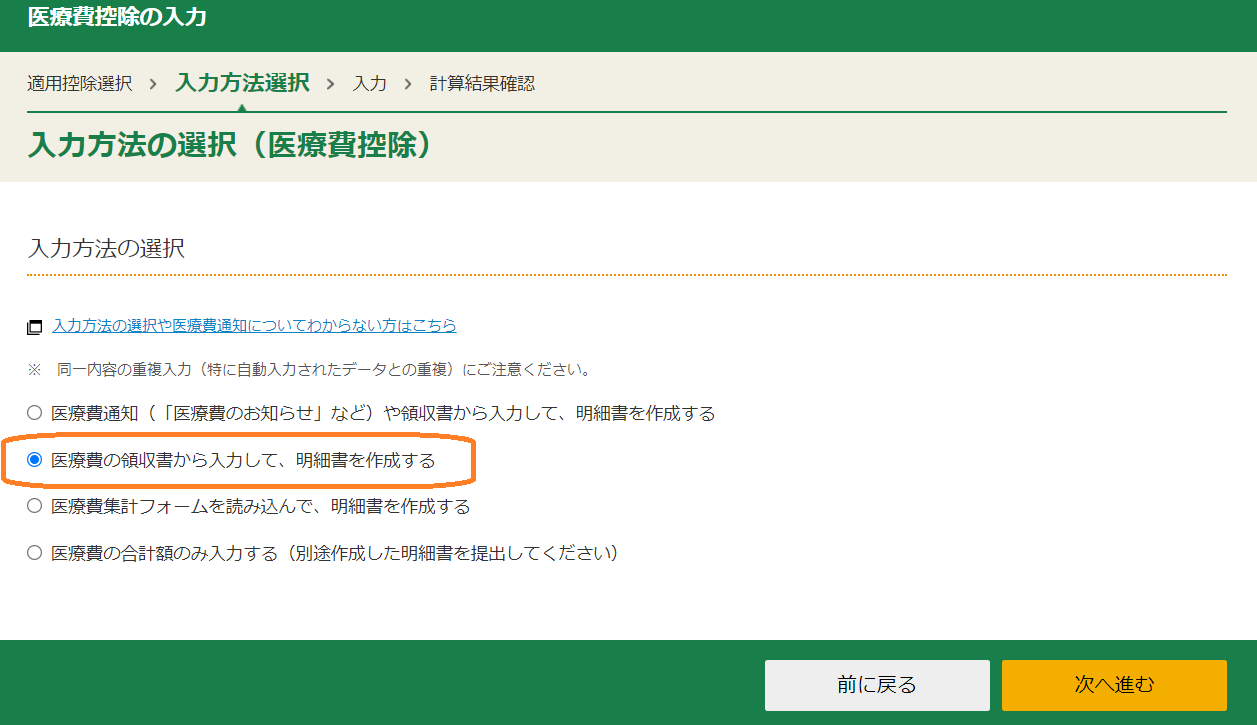Select the 医療費の領収書から入力して radio option
Image resolution: width=1257 pixels, height=725 pixels.
(x=35, y=460)
